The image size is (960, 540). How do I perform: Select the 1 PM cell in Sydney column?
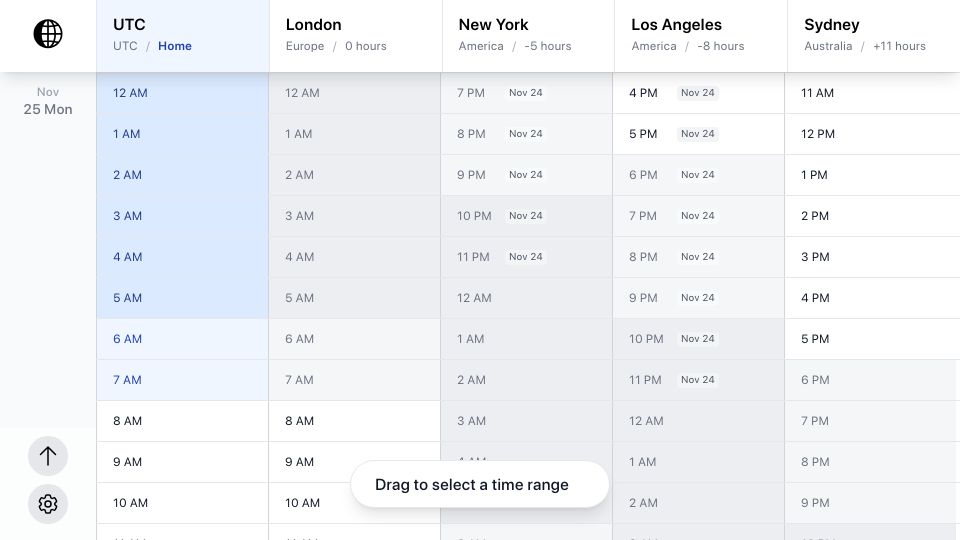(872, 175)
